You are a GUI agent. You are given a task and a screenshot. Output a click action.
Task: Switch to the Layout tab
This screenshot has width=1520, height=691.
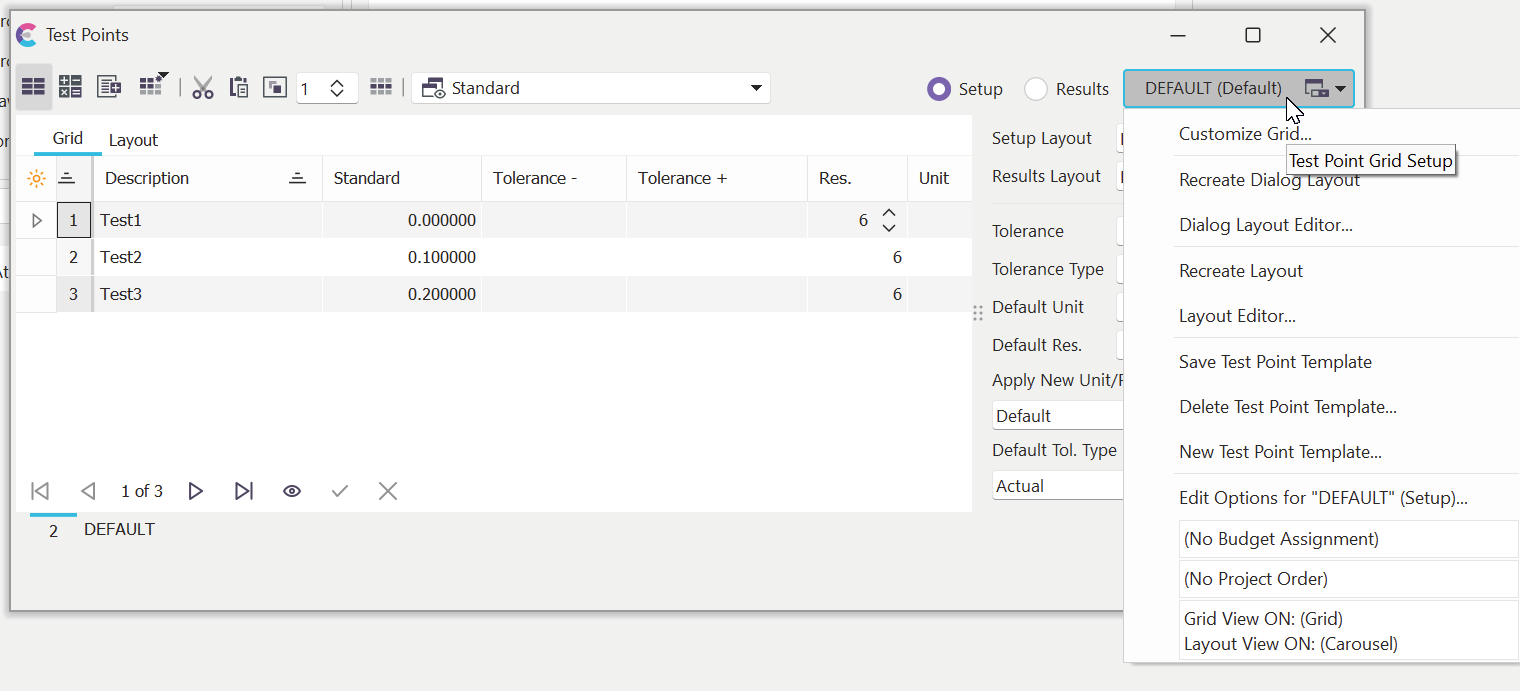click(133, 140)
